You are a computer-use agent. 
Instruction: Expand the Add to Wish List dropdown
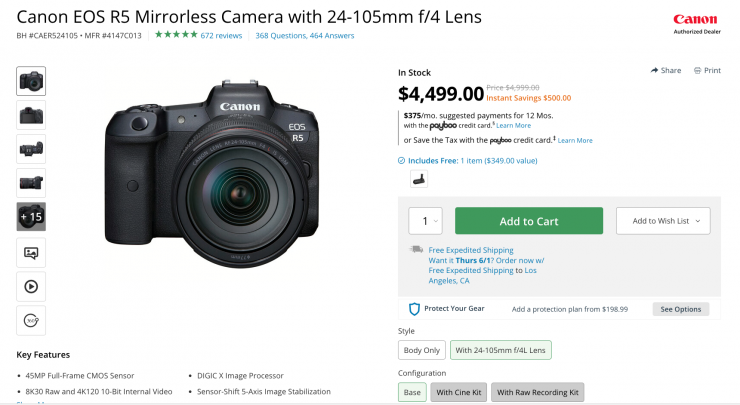[662, 221]
